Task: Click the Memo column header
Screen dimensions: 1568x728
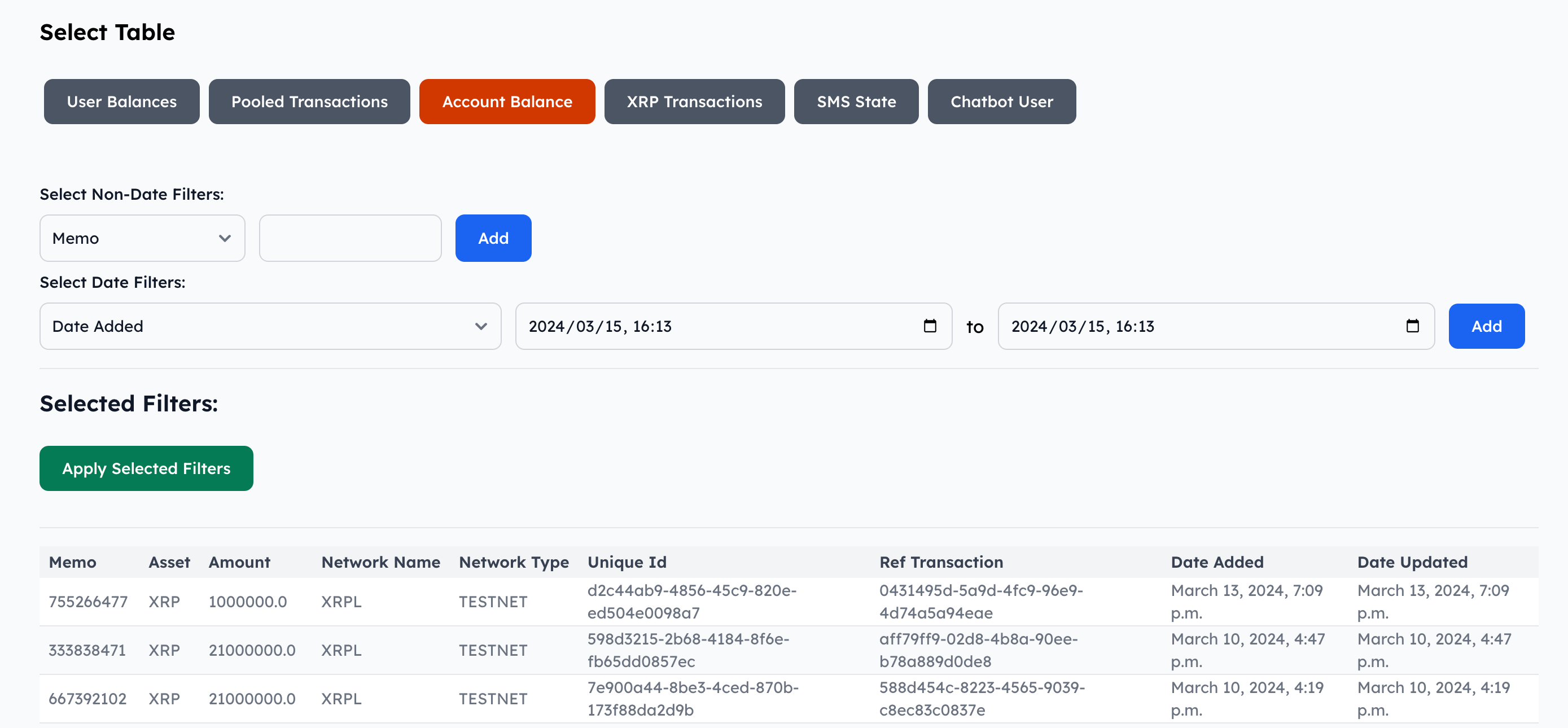Action: (72, 562)
